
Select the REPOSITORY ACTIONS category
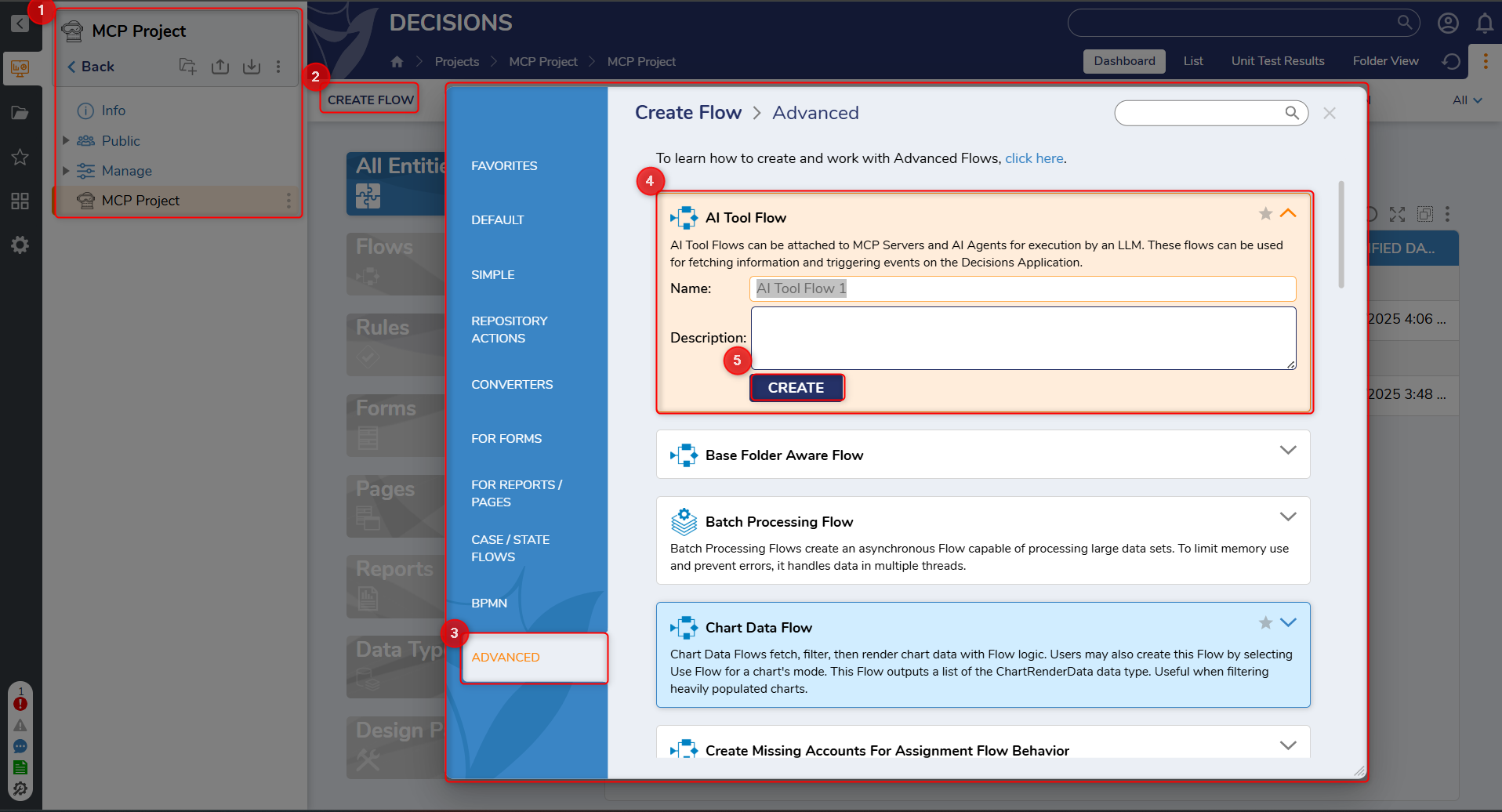(x=510, y=330)
